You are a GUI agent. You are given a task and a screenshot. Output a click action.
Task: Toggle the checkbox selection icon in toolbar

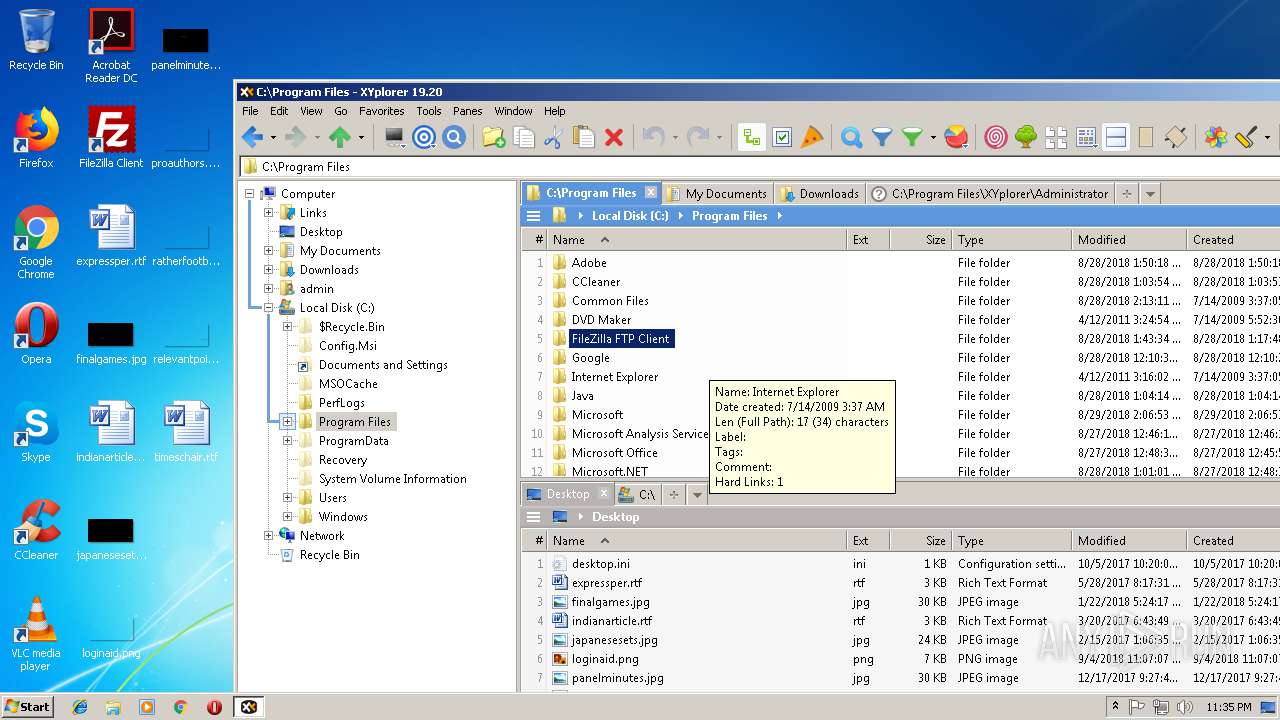point(782,137)
